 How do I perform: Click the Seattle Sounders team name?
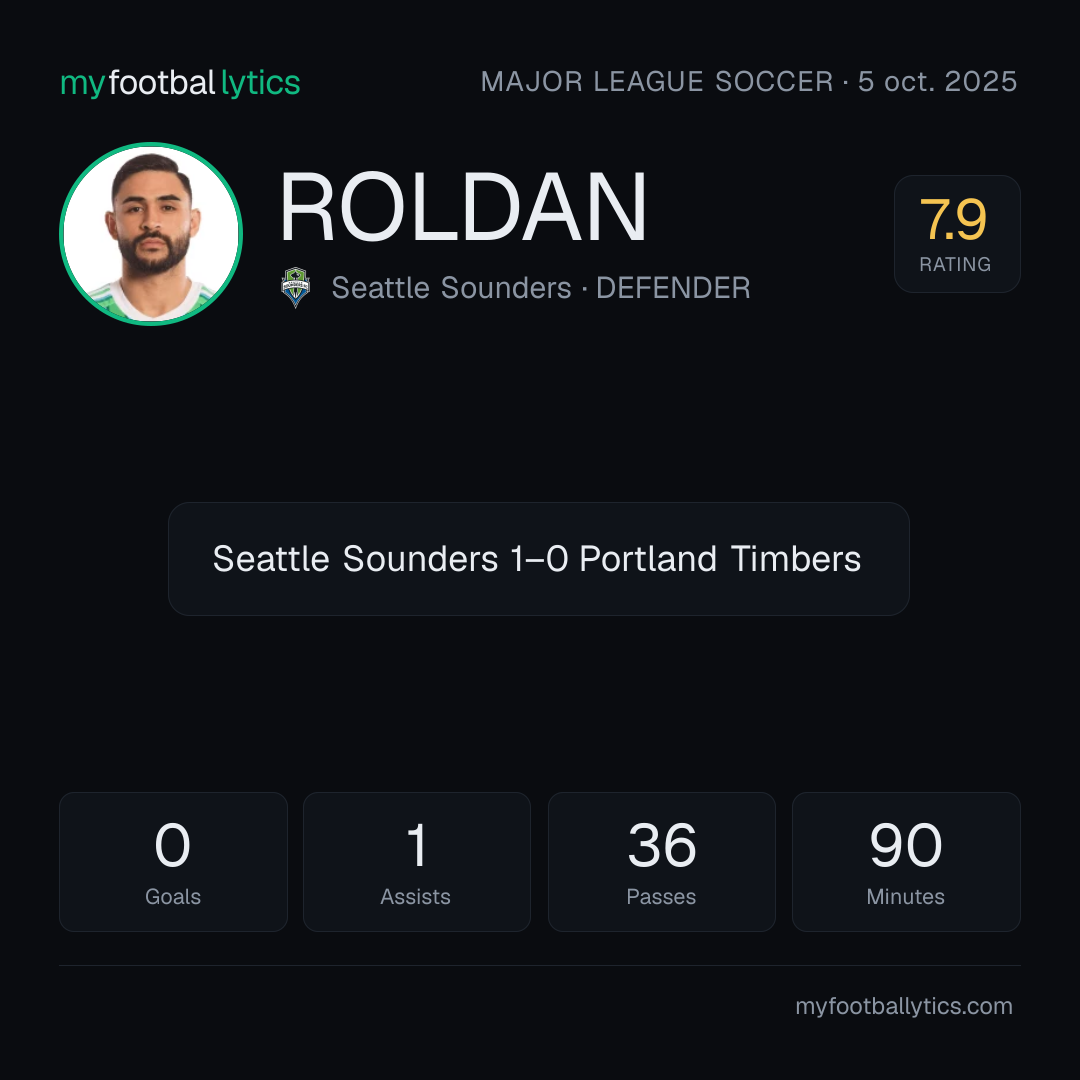pos(451,288)
